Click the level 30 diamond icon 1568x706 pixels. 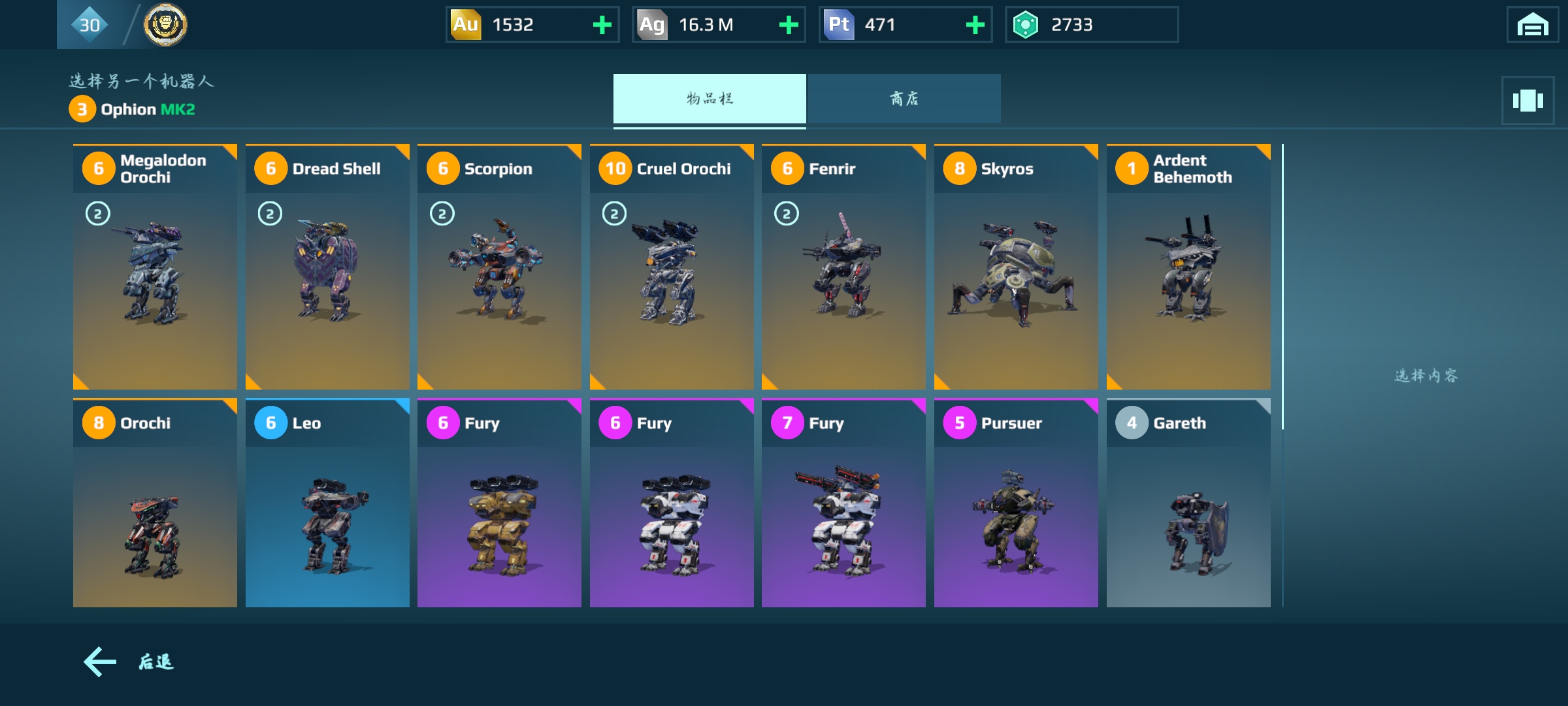(x=90, y=25)
